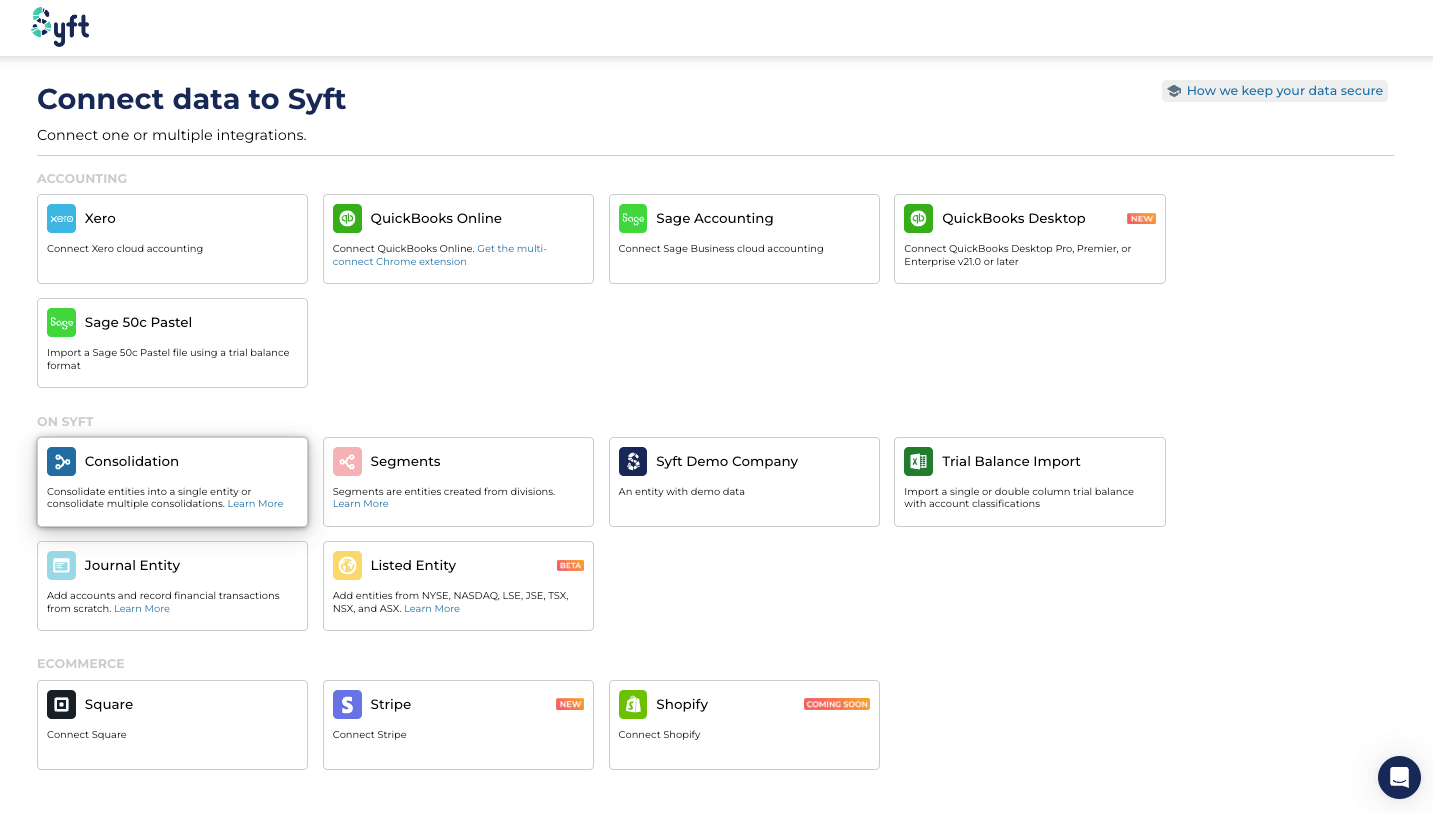Select the QuickBooks Online title

(x=436, y=218)
